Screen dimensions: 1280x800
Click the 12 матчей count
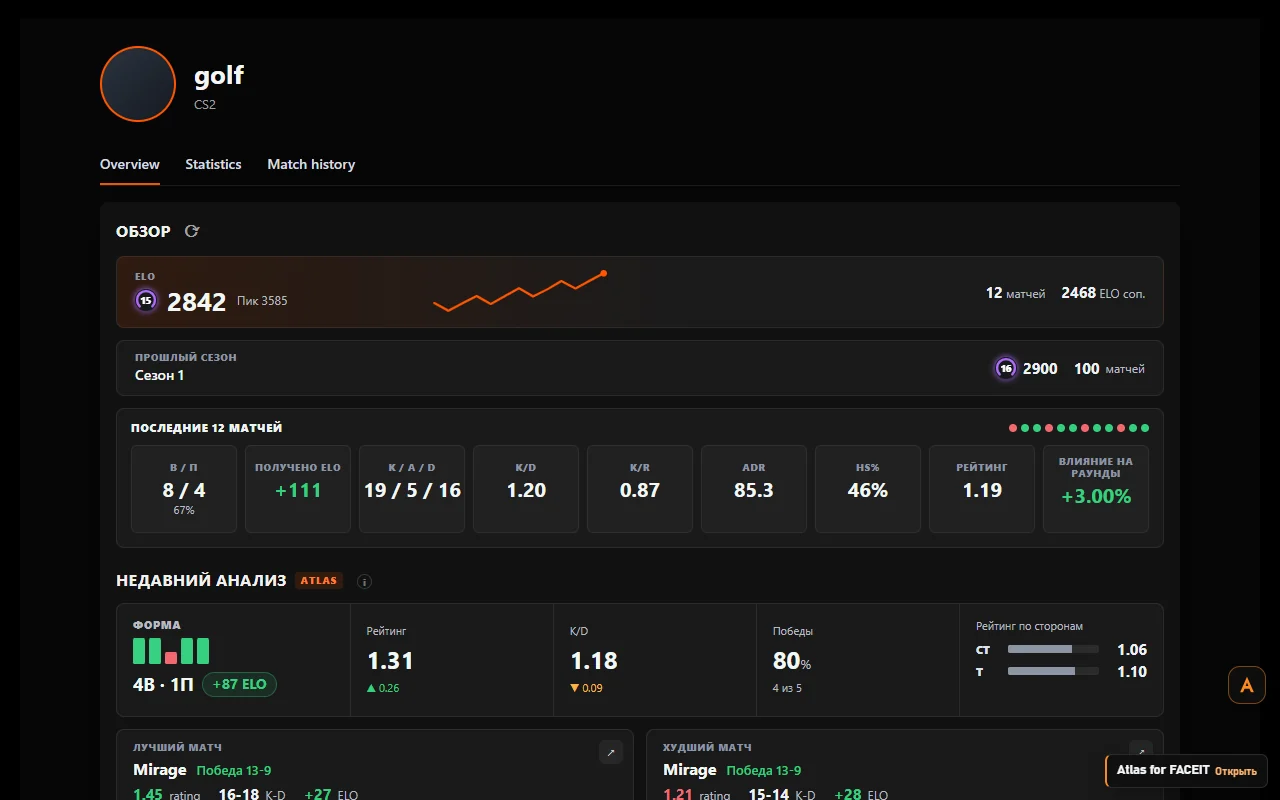coord(1015,293)
